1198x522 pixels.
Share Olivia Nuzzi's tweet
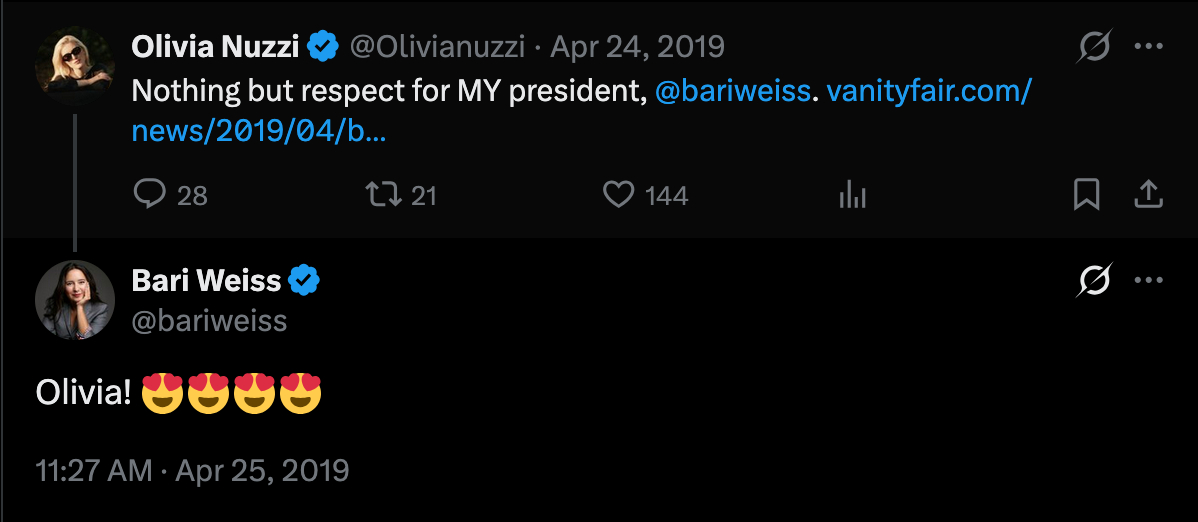click(1149, 193)
